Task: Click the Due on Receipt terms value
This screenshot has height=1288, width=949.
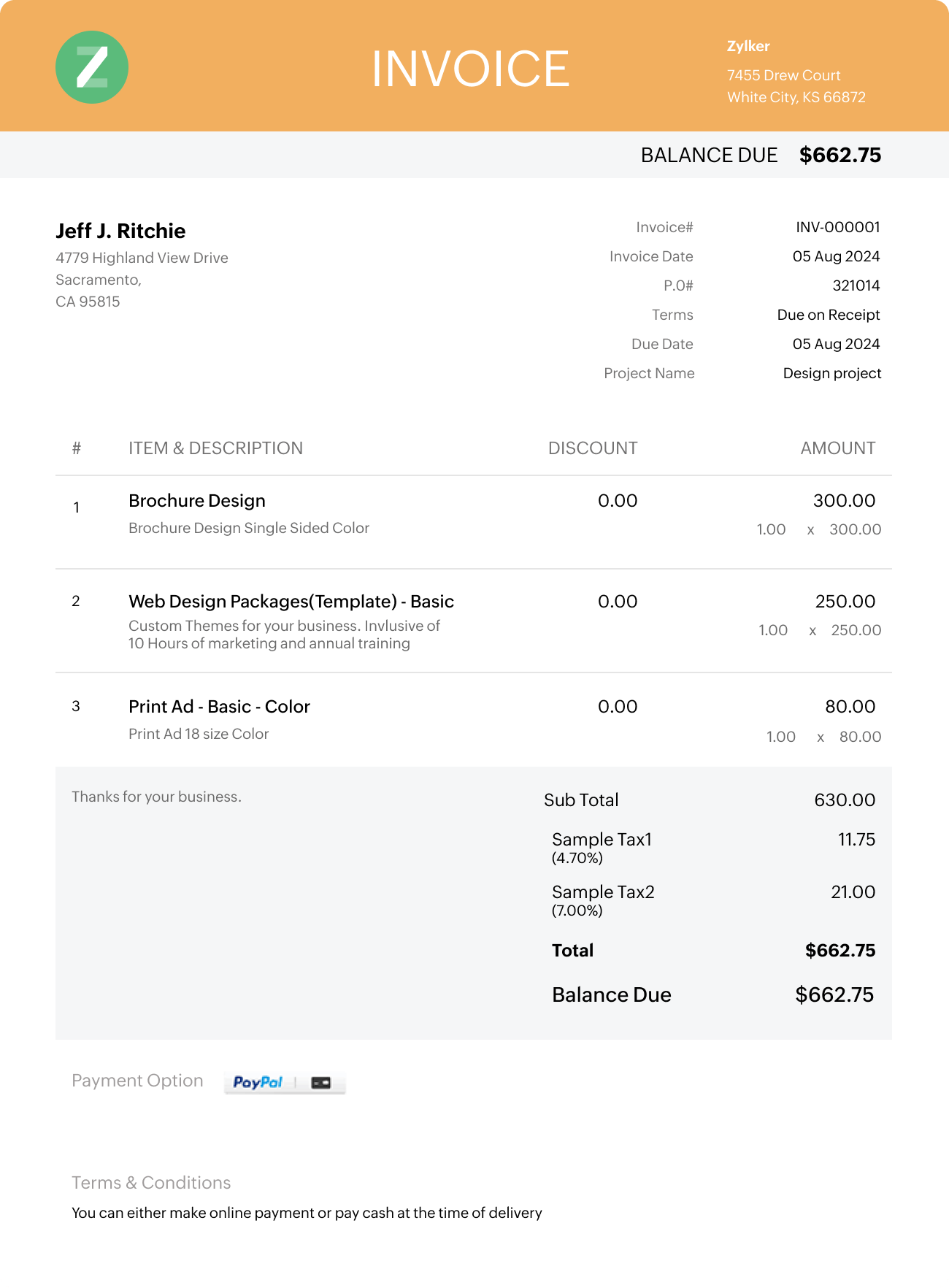Action: 829,315
